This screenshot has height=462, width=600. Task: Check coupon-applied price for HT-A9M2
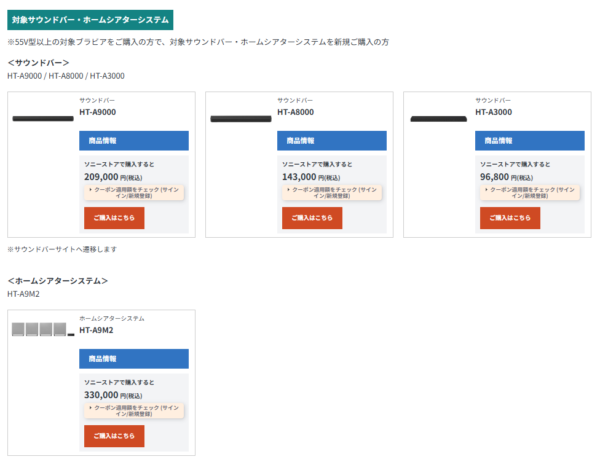[136, 410]
